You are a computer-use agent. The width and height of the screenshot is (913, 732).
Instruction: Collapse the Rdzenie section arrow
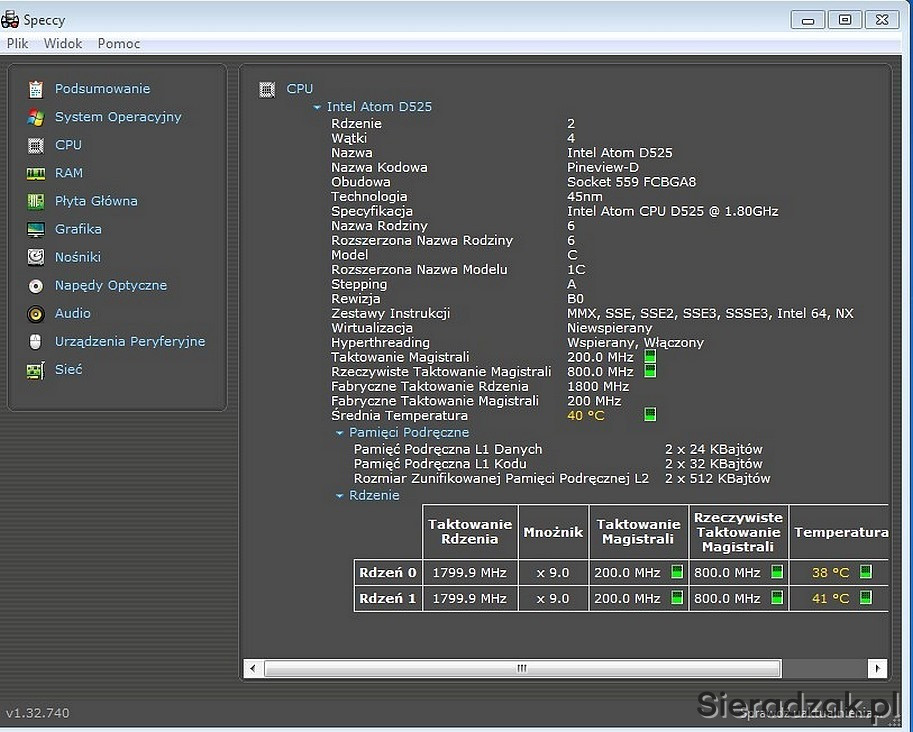tap(339, 496)
